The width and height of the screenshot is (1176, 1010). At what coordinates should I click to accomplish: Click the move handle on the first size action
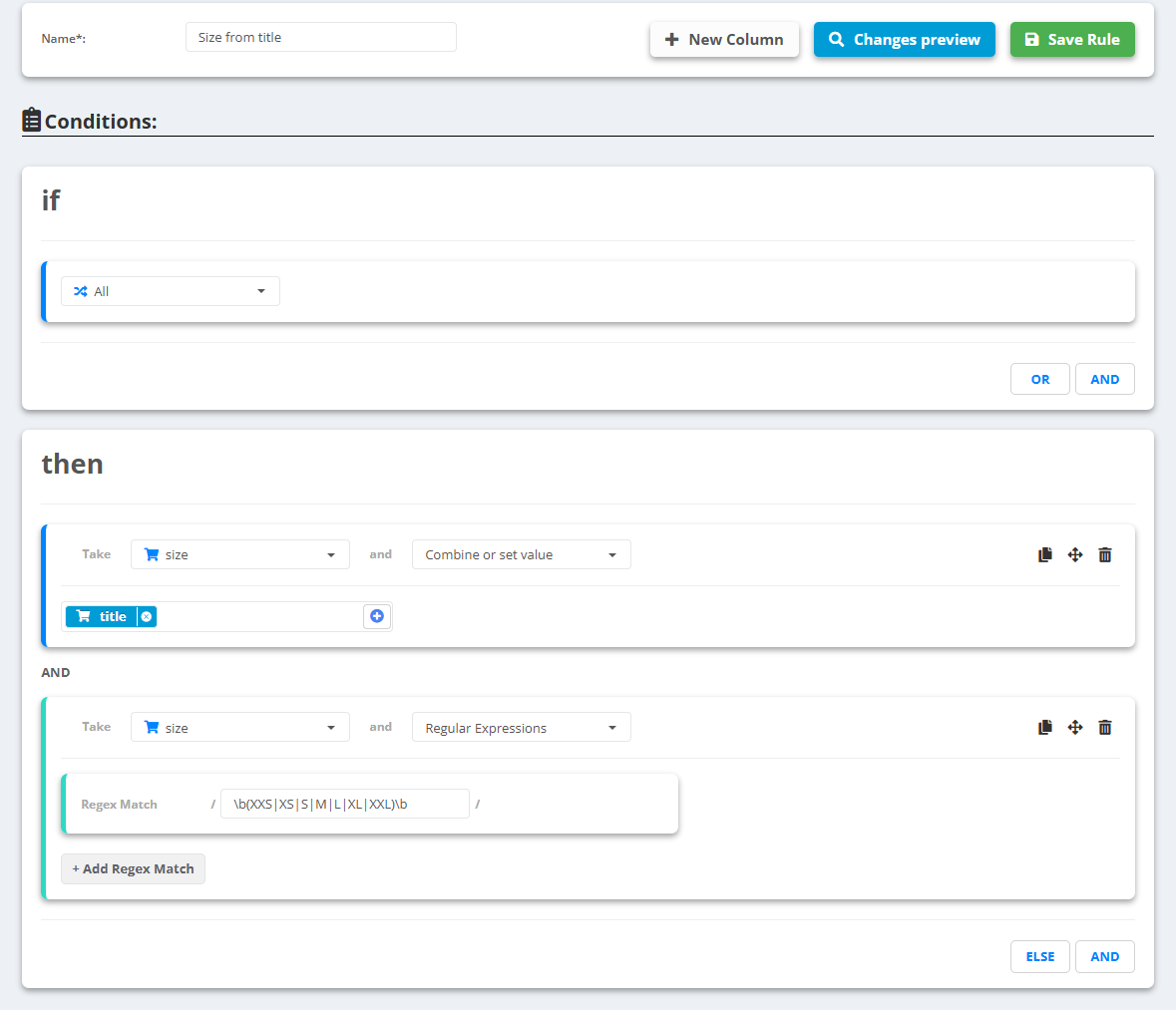tap(1074, 555)
